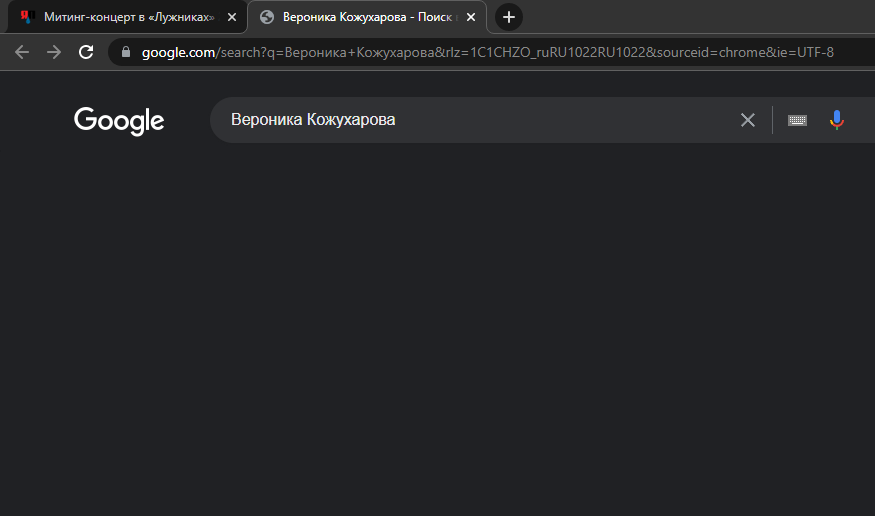
Task: Click the Яндекс favicon on first tab
Action: [27, 17]
